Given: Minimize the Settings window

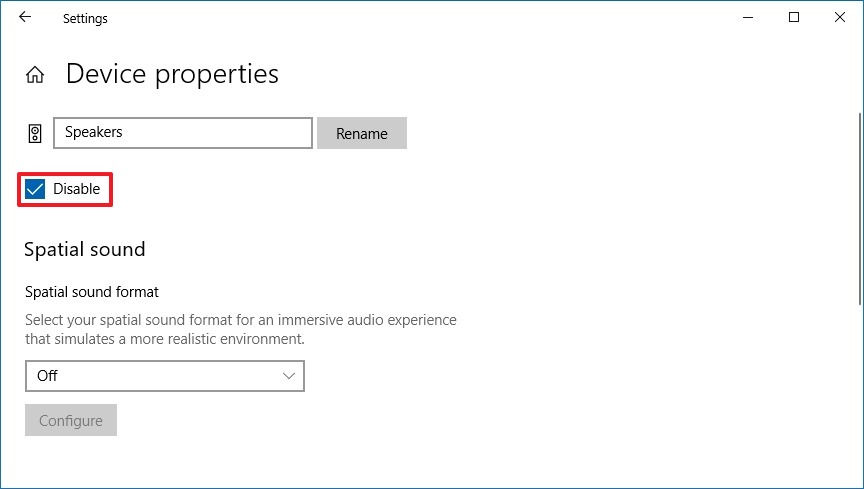Looking at the screenshot, I should [x=748, y=18].
